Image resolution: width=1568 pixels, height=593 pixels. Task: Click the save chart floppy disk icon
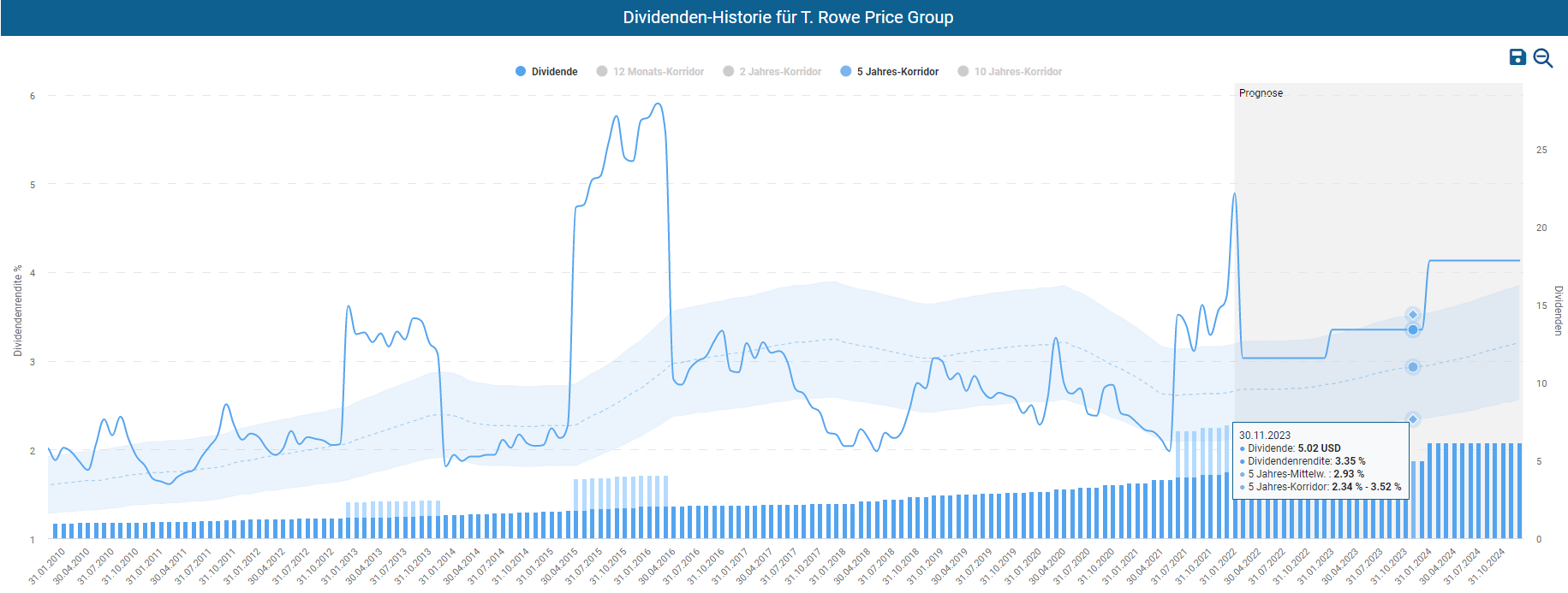tap(1517, 57)
